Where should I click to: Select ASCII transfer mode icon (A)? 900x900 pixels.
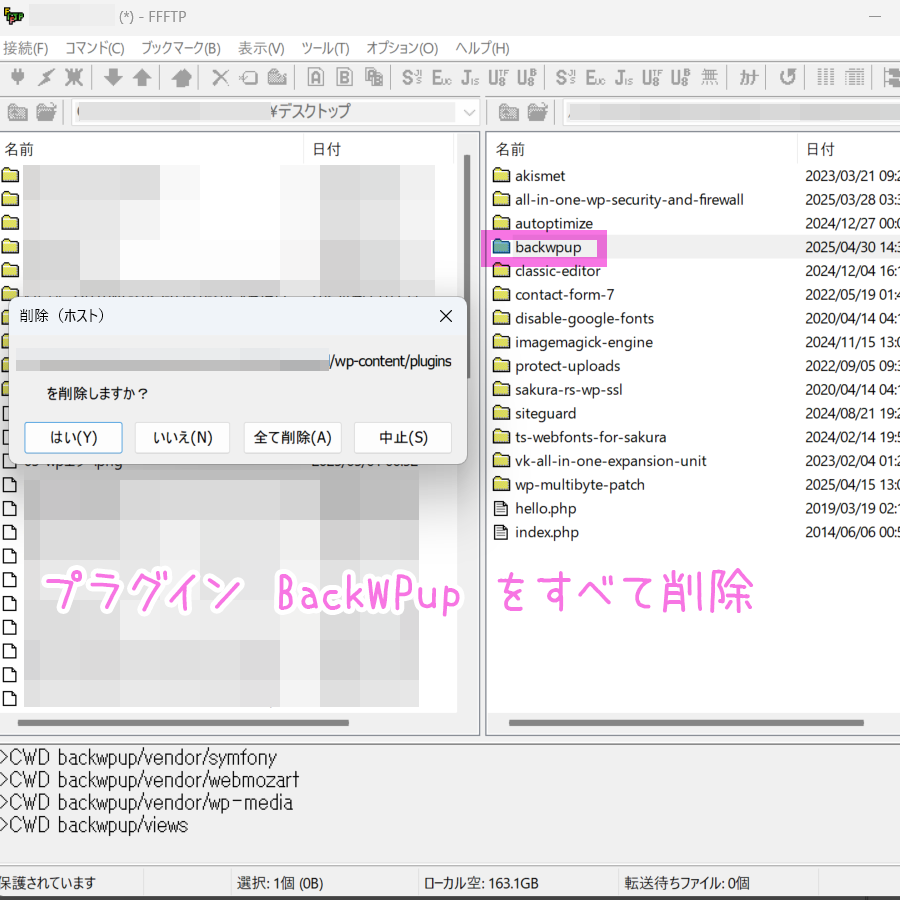point(316,77)
